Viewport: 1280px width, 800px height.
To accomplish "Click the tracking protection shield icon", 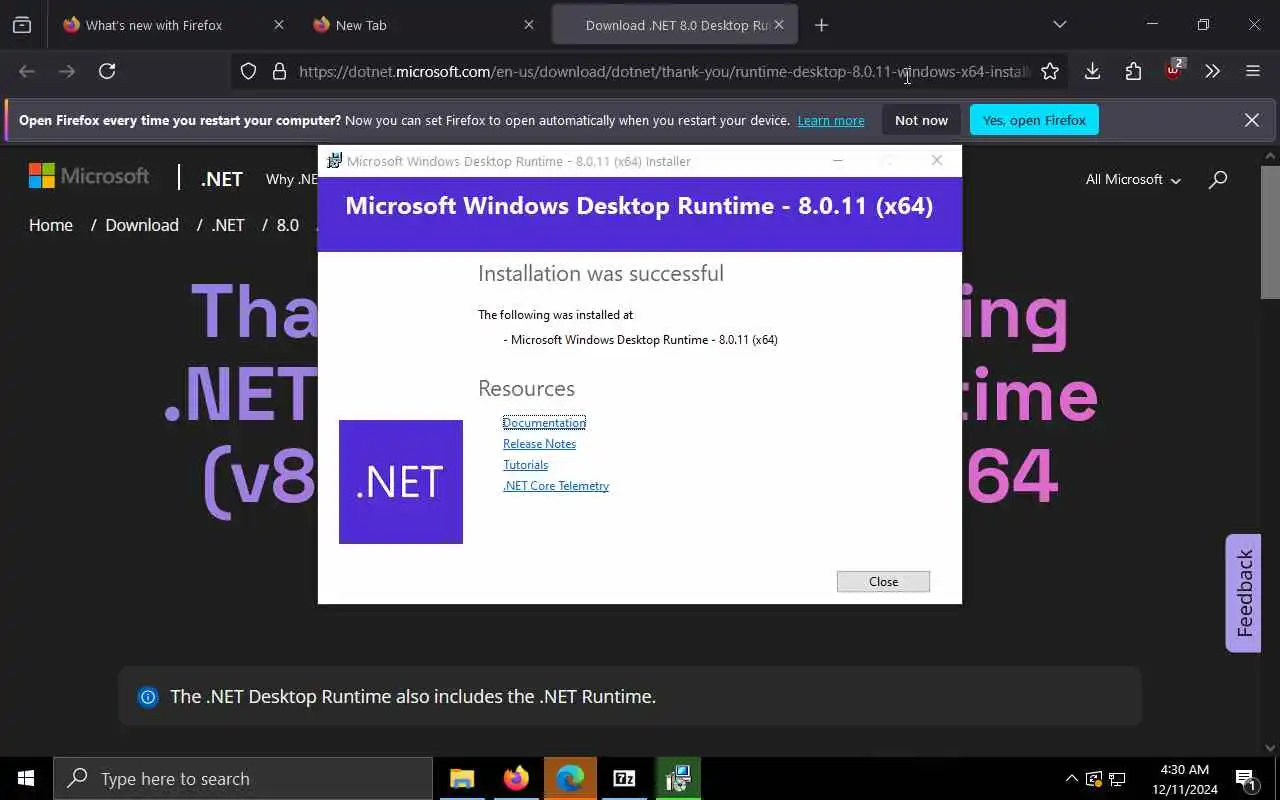I will tap(249, 71).
